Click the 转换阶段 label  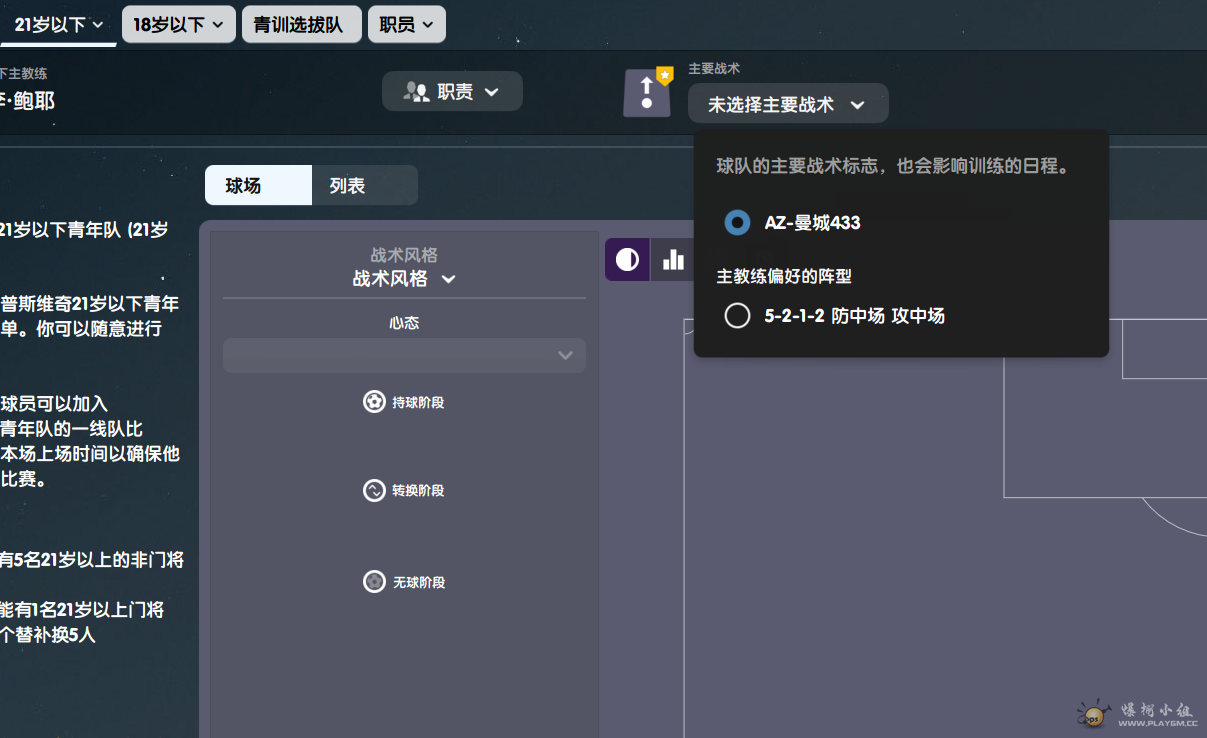[x=418, y=490]
